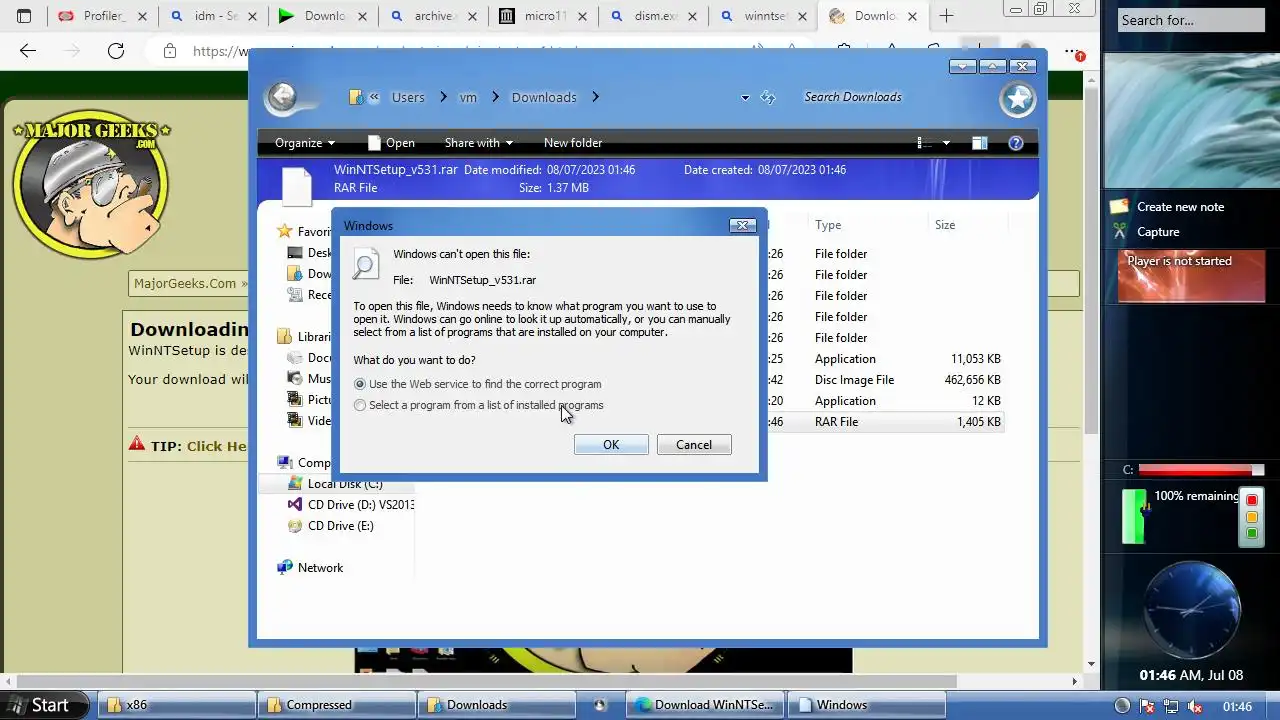Switch to the 'micro11' browser tab
The image size is (1280, 720).
pyautogui.click(x=541, y=16)
